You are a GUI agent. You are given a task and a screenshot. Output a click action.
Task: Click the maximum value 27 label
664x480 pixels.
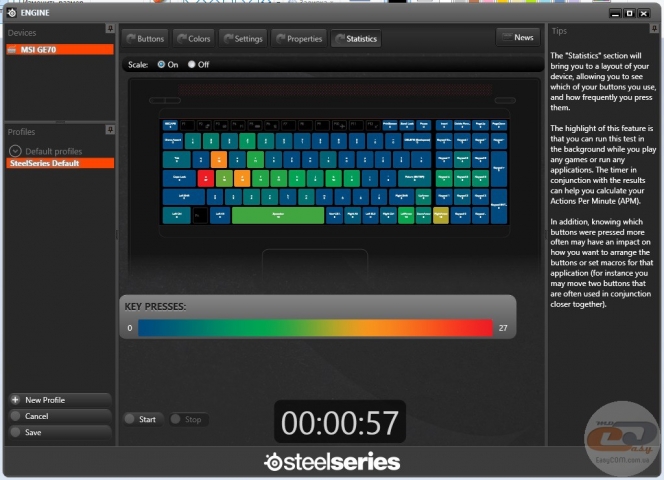[x=503, y=328]
